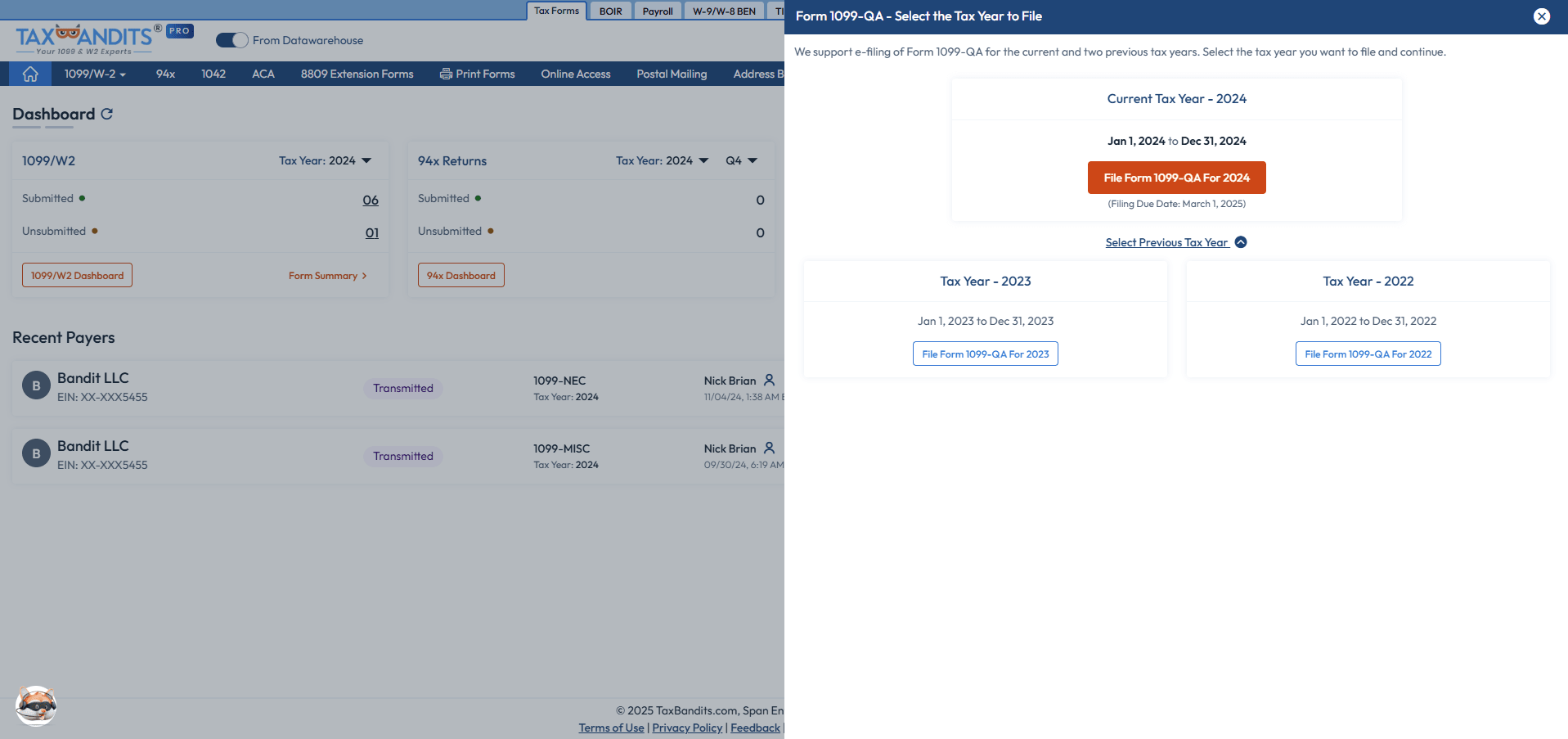
Task: Click File Form 1099-QA For 2022
Action: (1368, 354)
